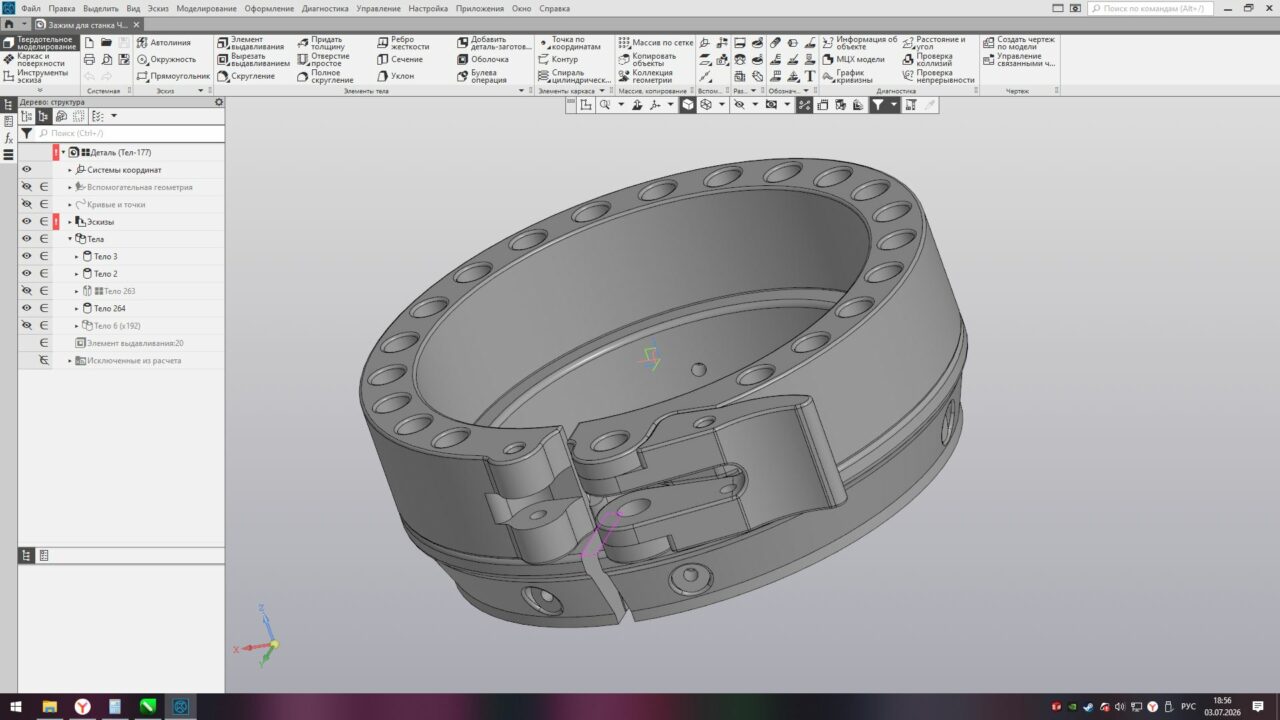
Task: Click Управление связанными чертежами button
Action: coord(1018,60)
